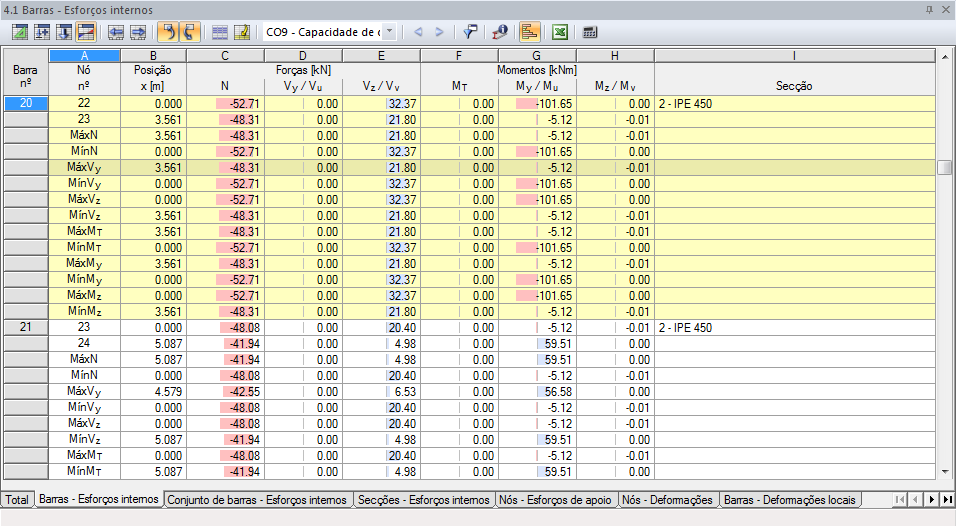The image size is (956, 527).
Task: Select column E header
Action: pos(381,56)
